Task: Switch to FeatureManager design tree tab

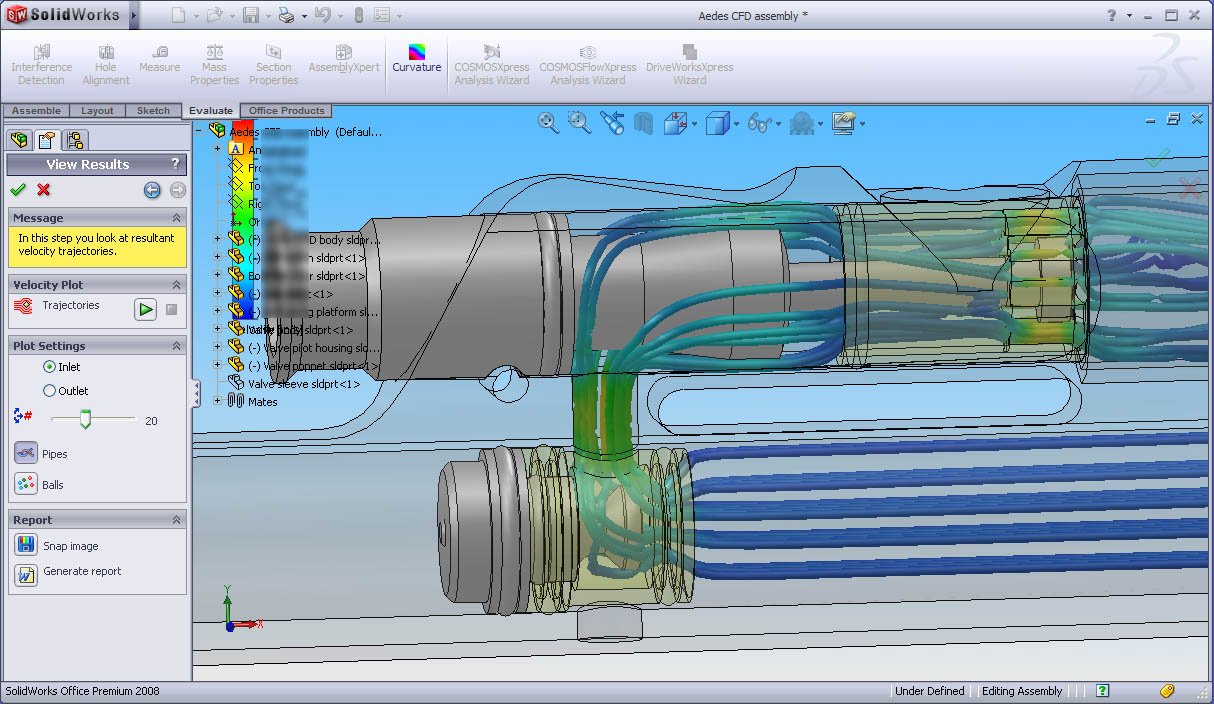Action: tap(18, 140)
